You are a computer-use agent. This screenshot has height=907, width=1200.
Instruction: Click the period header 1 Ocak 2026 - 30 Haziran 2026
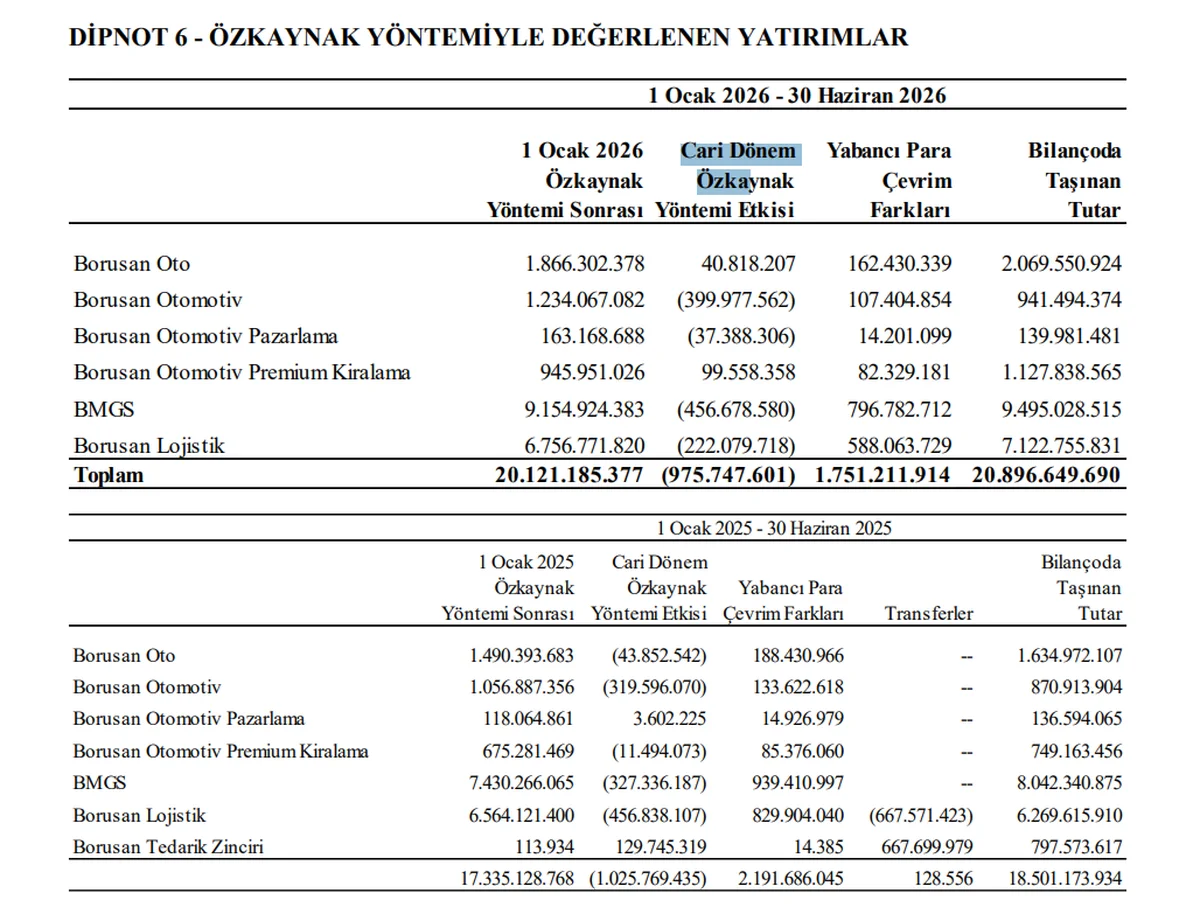tap(797, 96)
